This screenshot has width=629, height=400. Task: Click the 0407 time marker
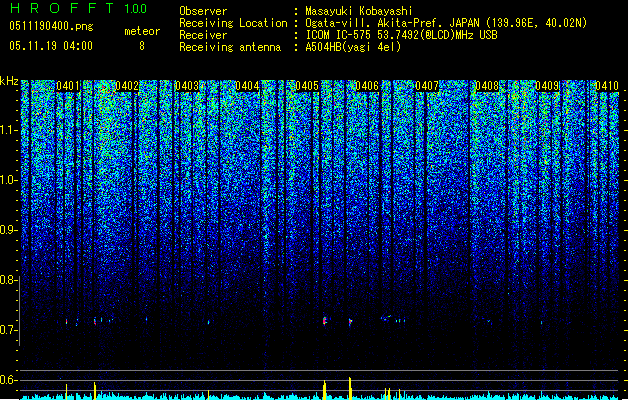427,86
